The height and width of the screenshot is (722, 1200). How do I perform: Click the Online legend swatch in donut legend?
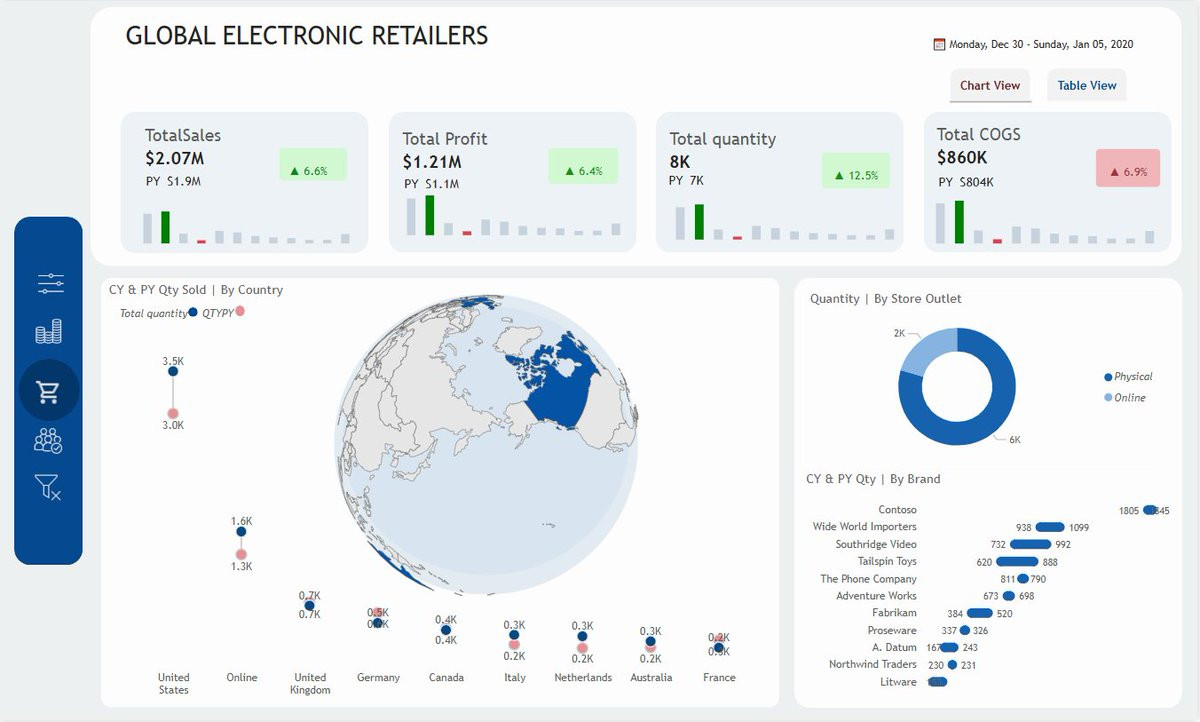click(x=1108, y=398)
